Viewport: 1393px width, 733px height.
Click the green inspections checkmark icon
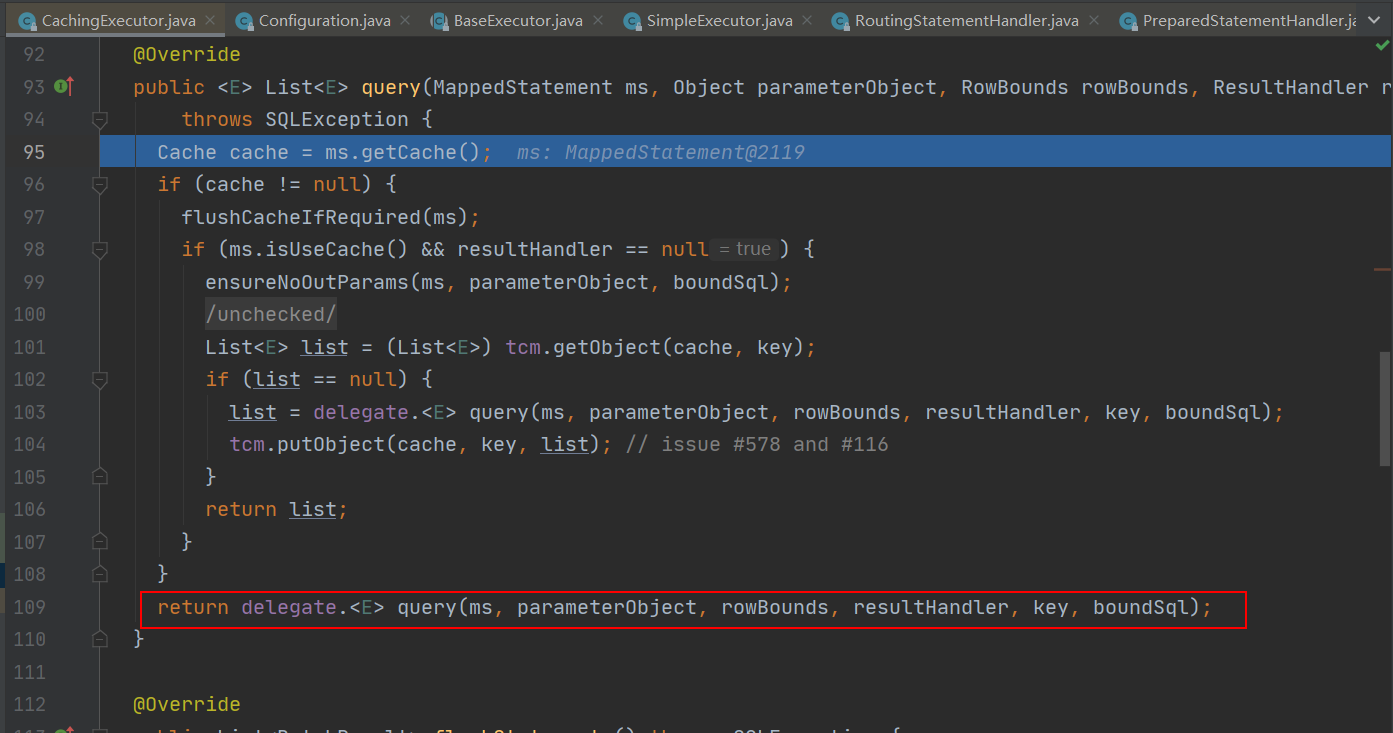click(x=1380, y=45)
